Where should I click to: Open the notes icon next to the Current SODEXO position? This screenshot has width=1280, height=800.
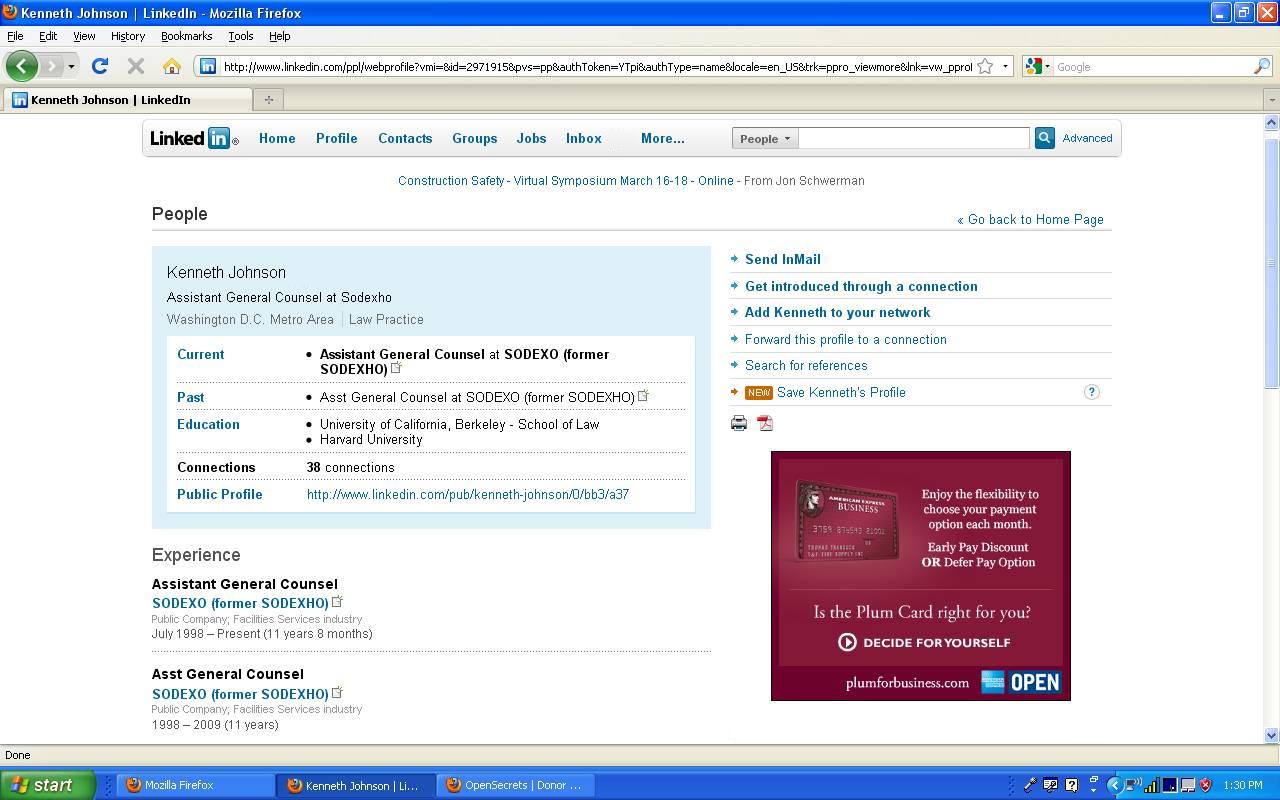[397, 366]
